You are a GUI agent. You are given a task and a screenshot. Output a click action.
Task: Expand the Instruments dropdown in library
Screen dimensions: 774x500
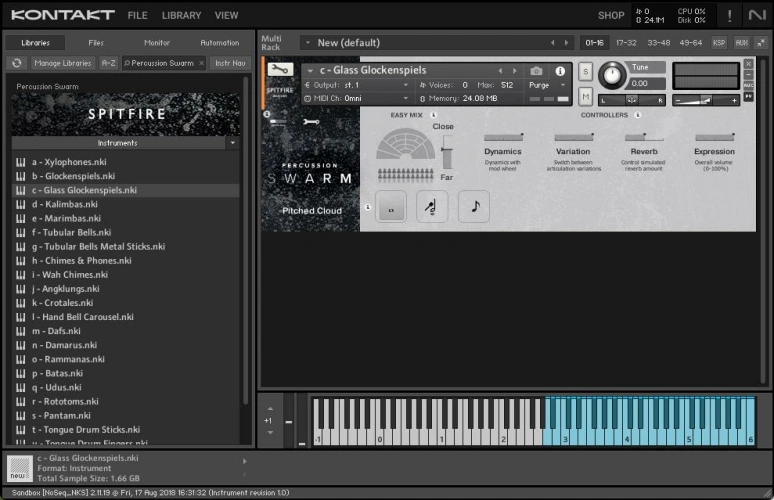point(233,143)
